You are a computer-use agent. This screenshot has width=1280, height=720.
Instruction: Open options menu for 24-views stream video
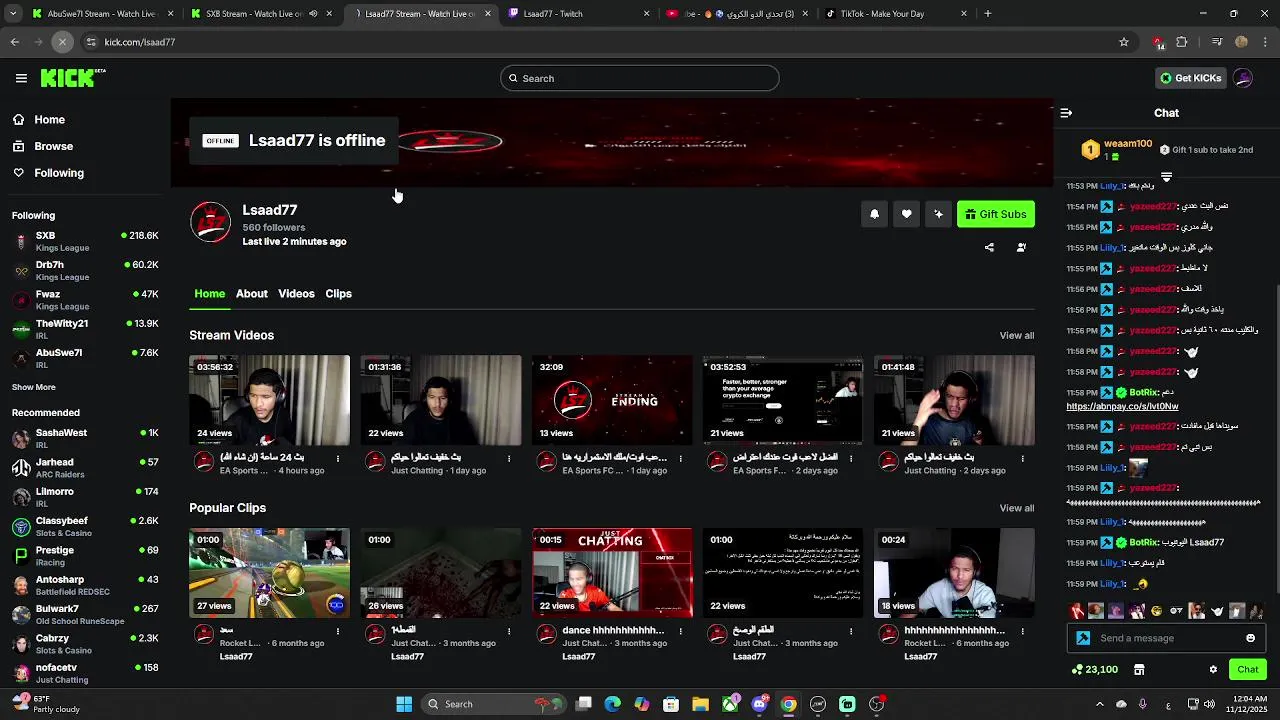[338, 459]
